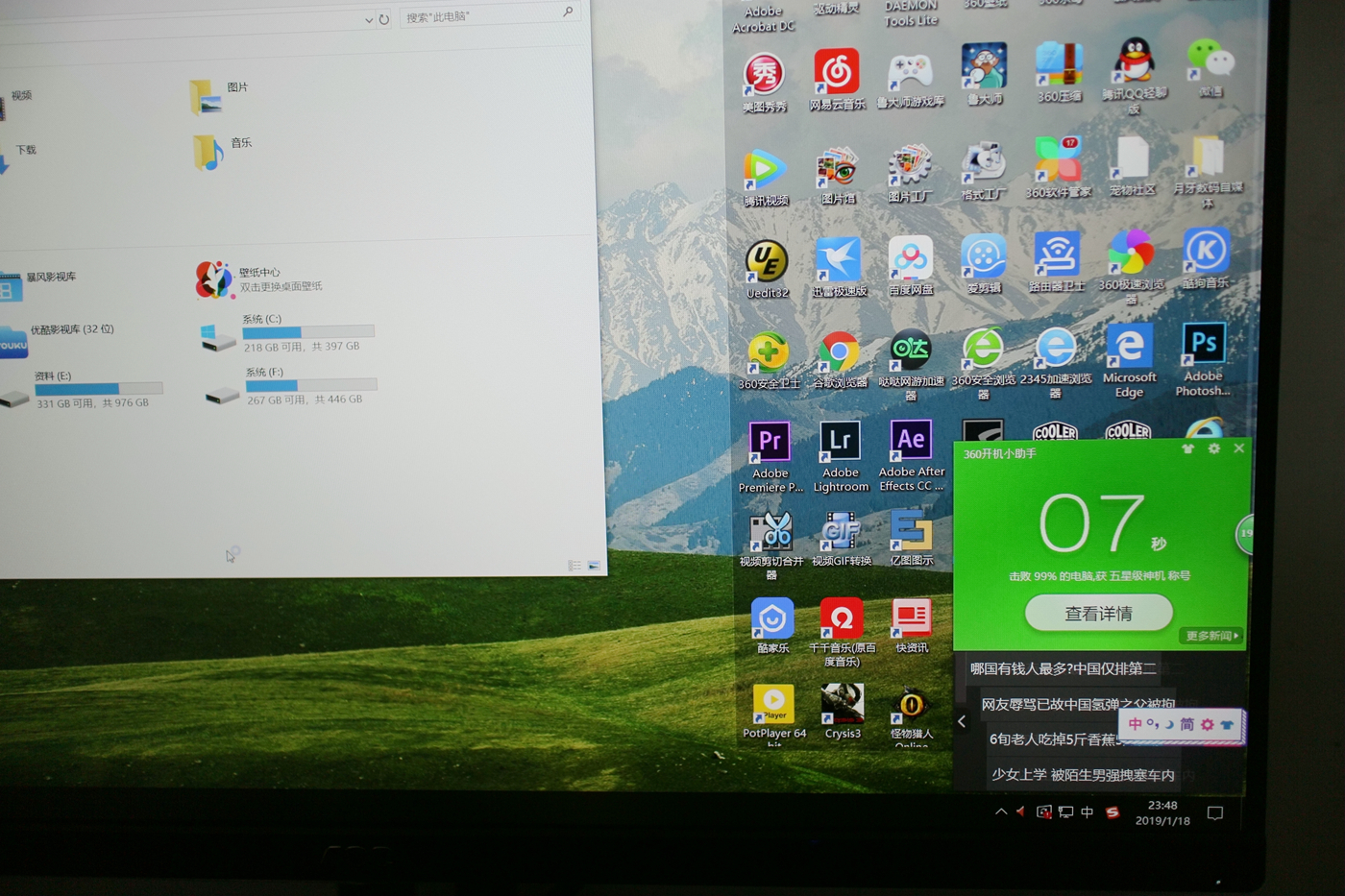Open the Google Chrome browser icon
The height and width of the screenshot is (896, 1345).
point(839,352)
